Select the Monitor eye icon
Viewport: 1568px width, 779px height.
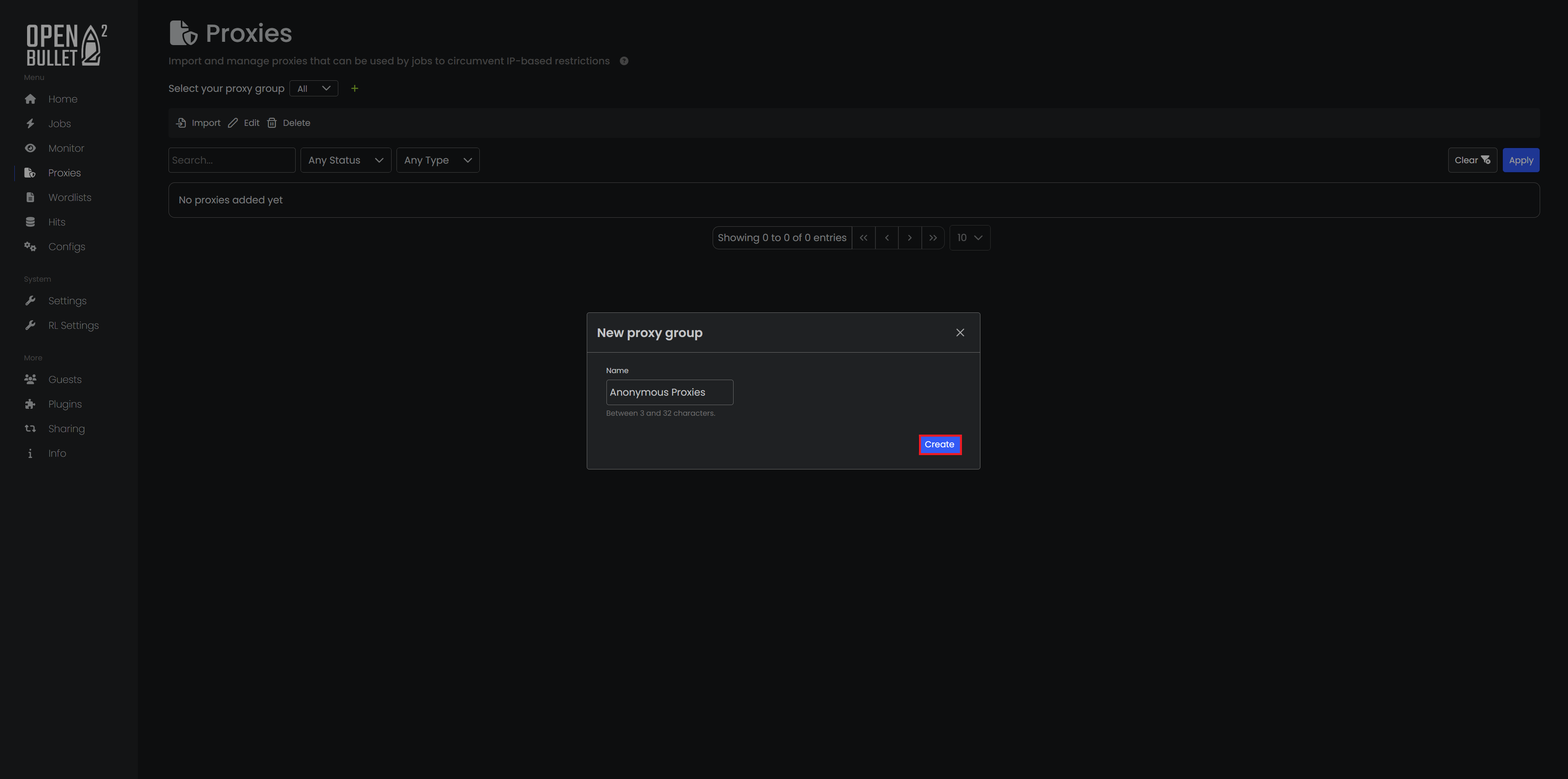click(x=30, y=148)
